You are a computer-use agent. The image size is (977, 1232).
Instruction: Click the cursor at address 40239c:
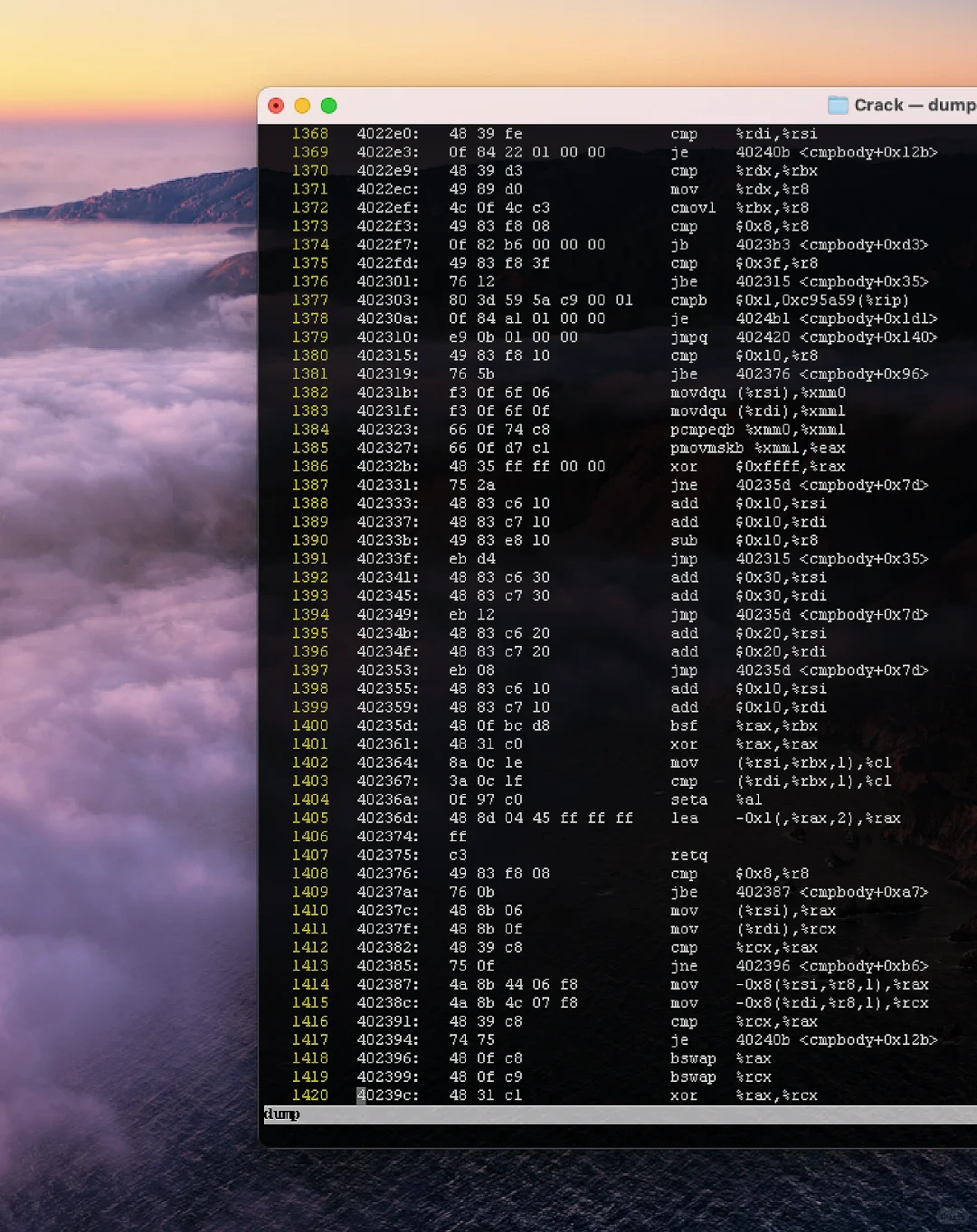pyautogui.click(x=361, y=1095)
